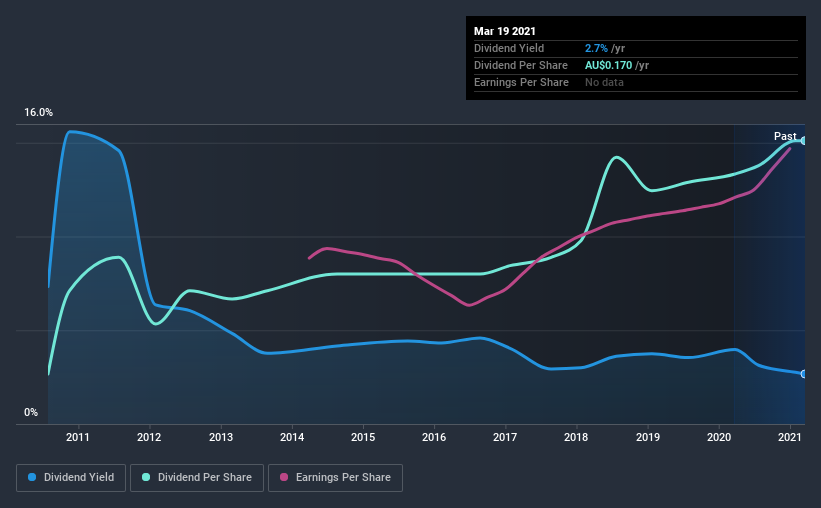This screenshot has height=508, width=821.
Task: Click the 2011 x-axis year label
Action: [78, 437]
